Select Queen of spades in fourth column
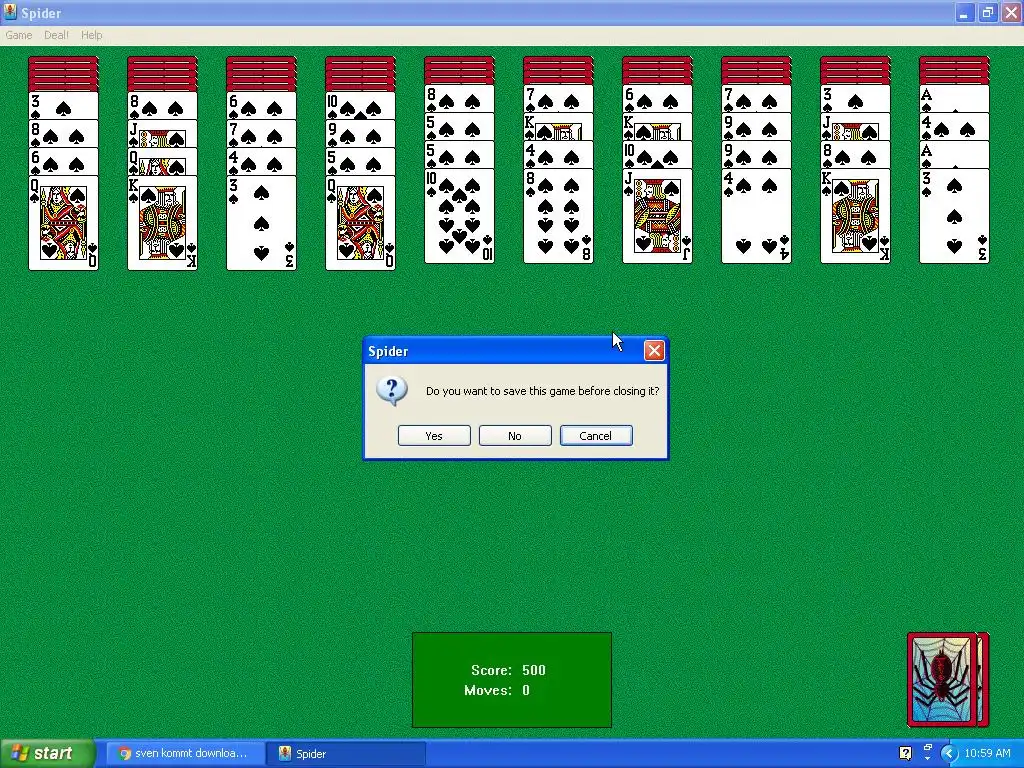The image size is (1024, 768). pyautogui.click(x=360, y=223)
